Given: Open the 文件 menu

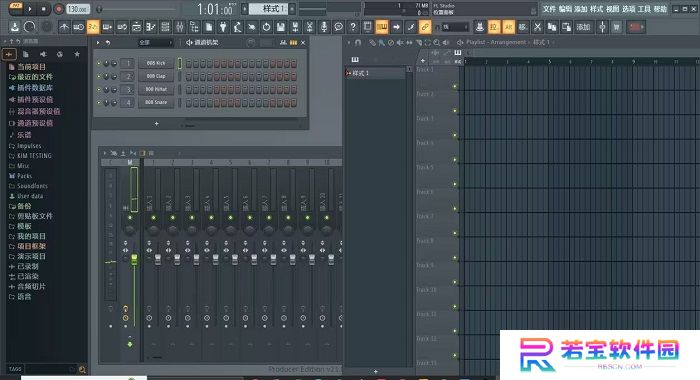Looking at the screenshot, I should [549, 9].
